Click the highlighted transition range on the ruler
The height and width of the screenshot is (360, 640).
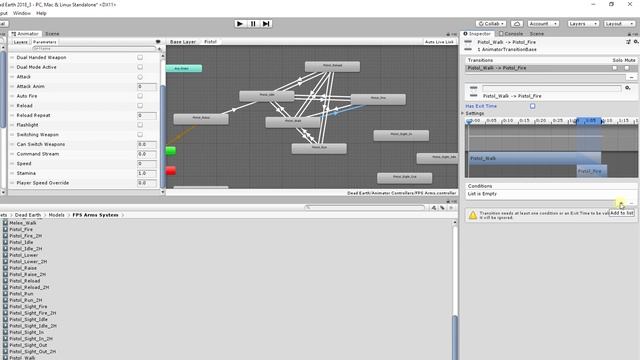click(x=589, y=121)
